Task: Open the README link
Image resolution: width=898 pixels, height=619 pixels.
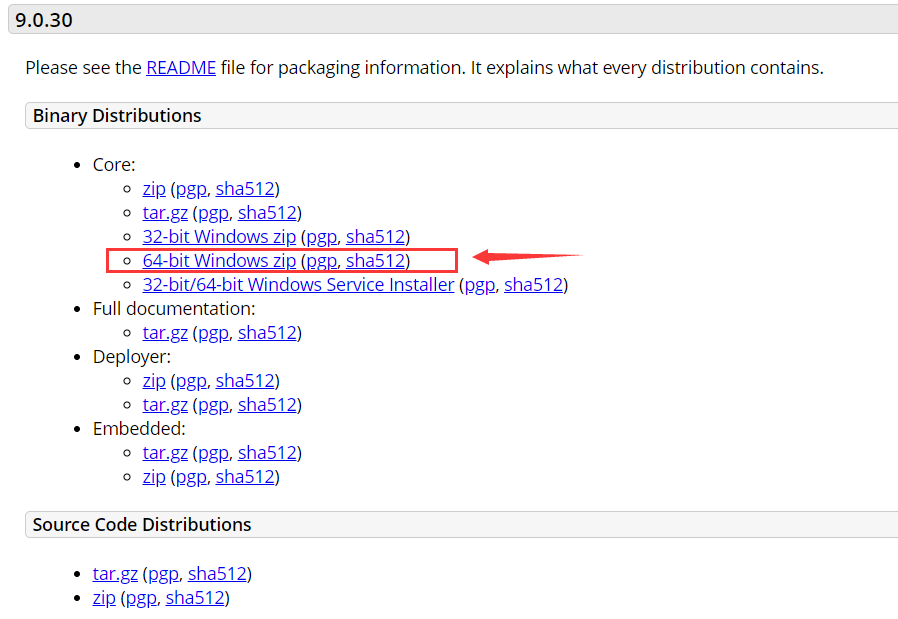Action: coord(181,68)
